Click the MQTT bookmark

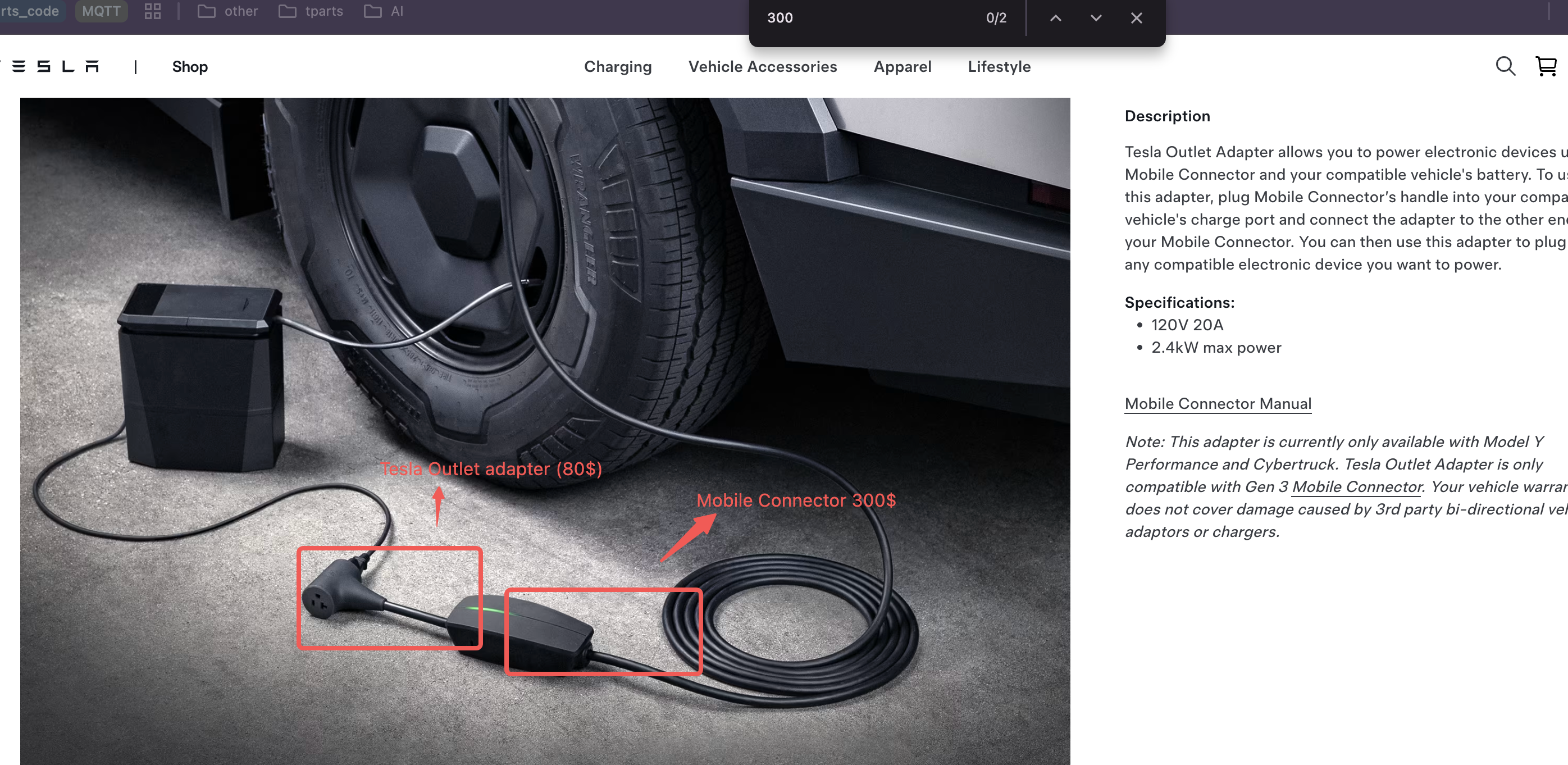pos(101,11)
